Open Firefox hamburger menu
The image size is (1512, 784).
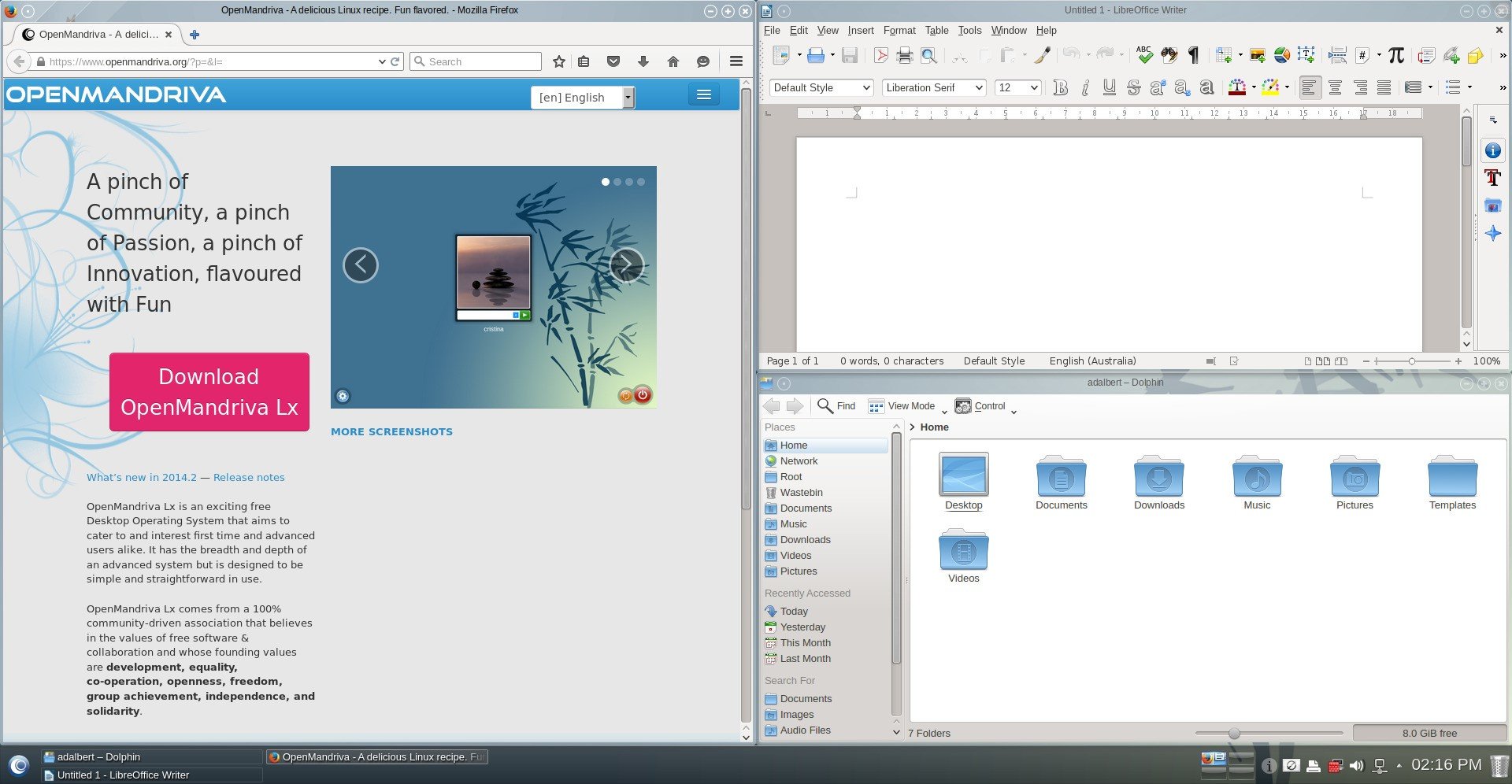pyautogui.click(x=736, y=61)
